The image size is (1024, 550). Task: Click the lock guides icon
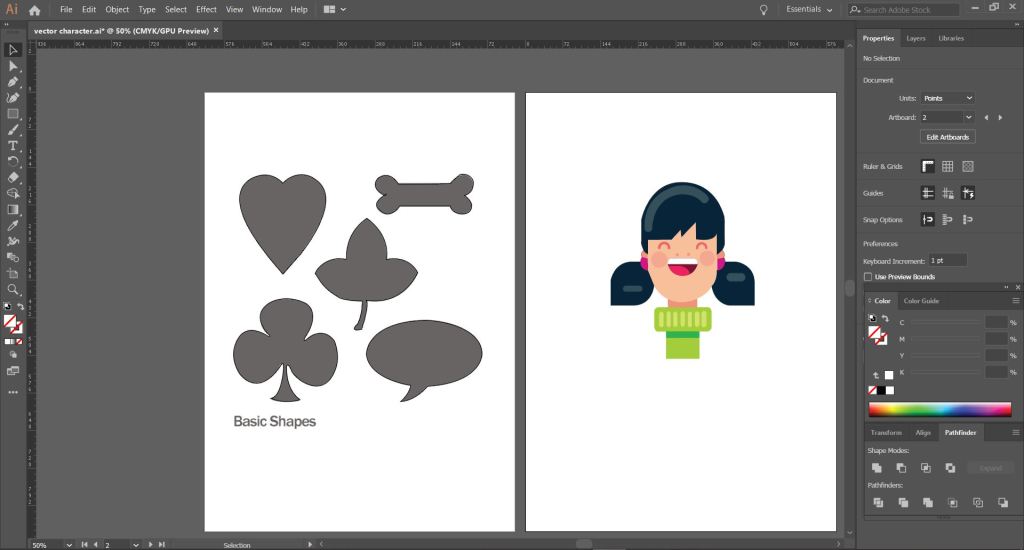point(948,193)
